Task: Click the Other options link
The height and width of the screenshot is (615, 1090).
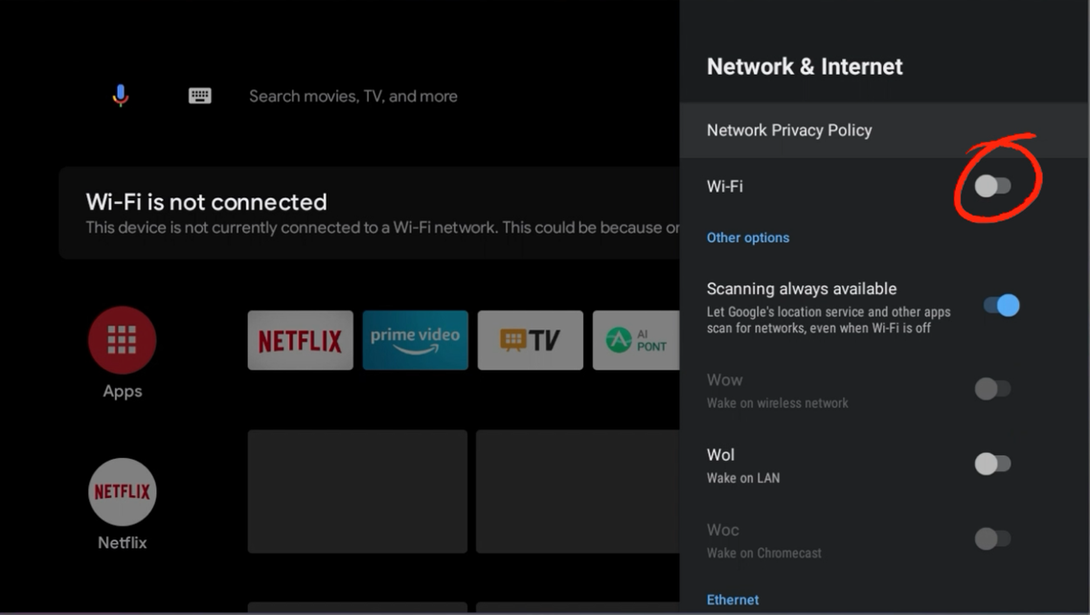Action: click(x=748, y=238)
